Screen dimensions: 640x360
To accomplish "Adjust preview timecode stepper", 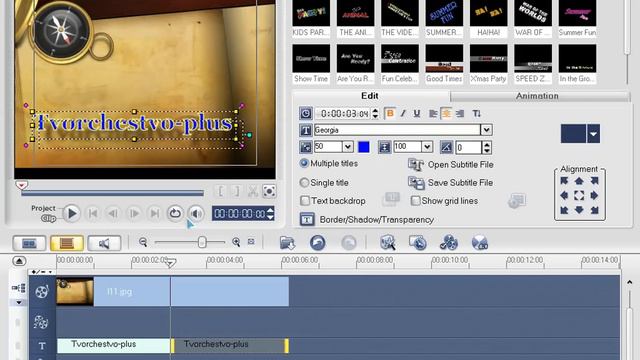I will coord(270,213).
